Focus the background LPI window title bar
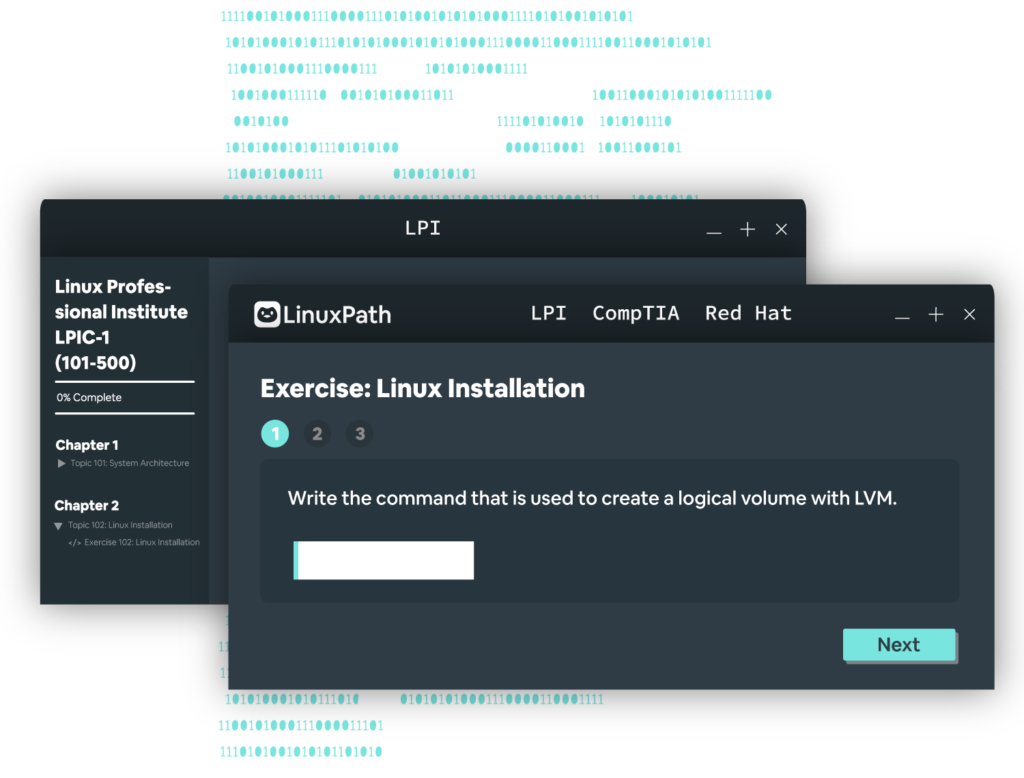 coord(422,228)
